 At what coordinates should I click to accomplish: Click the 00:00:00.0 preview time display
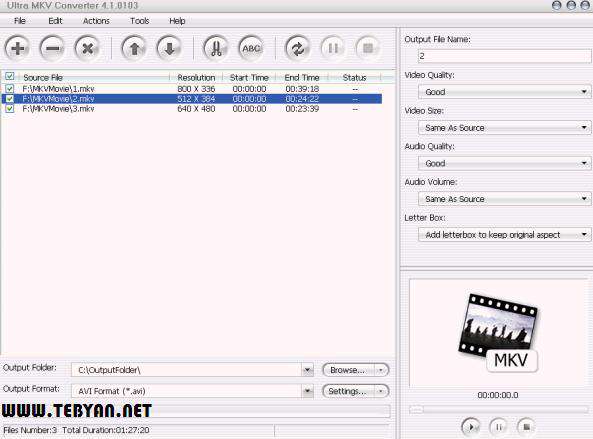498,395
